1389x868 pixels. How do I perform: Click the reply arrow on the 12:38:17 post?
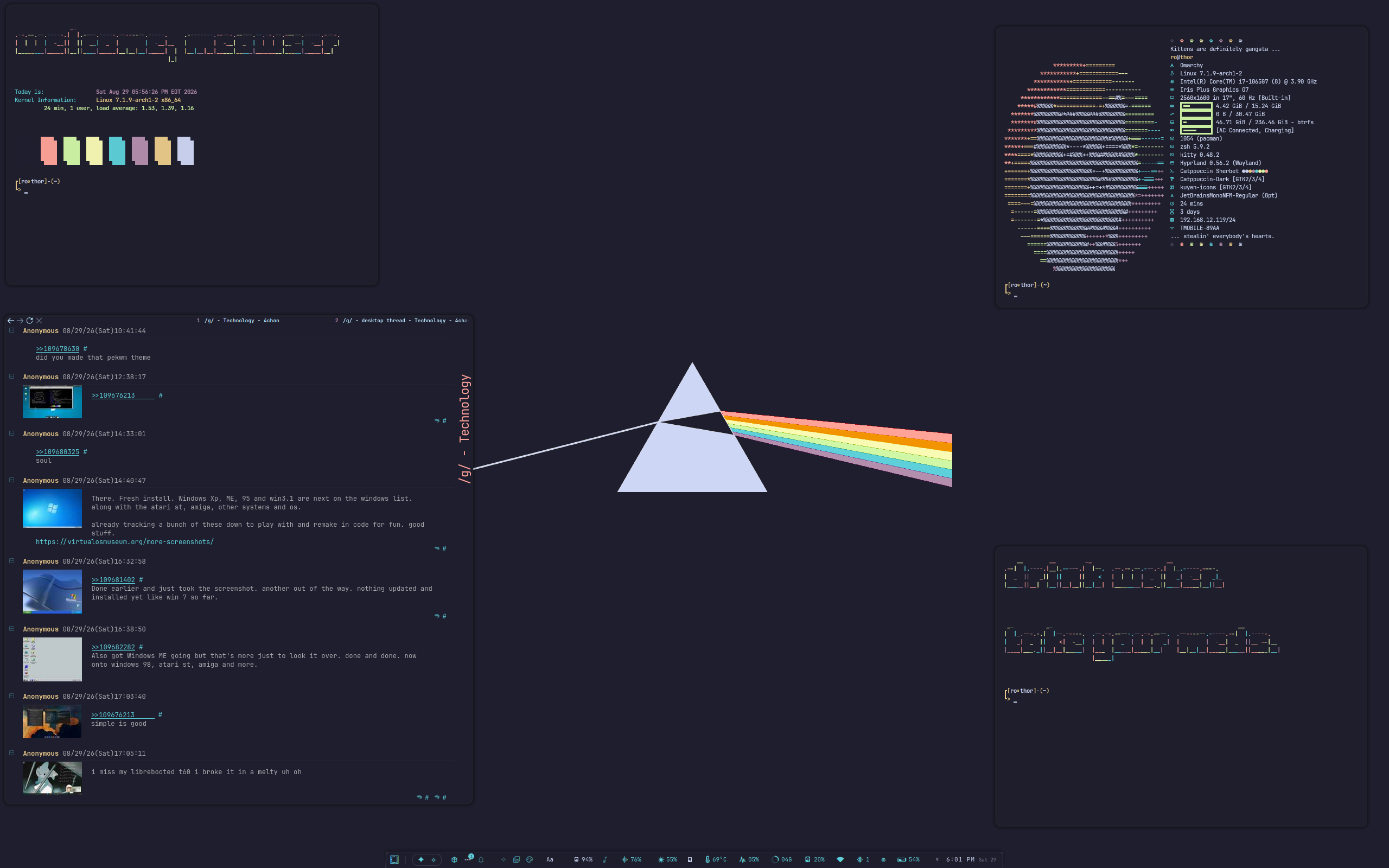[x=437, y=421]
